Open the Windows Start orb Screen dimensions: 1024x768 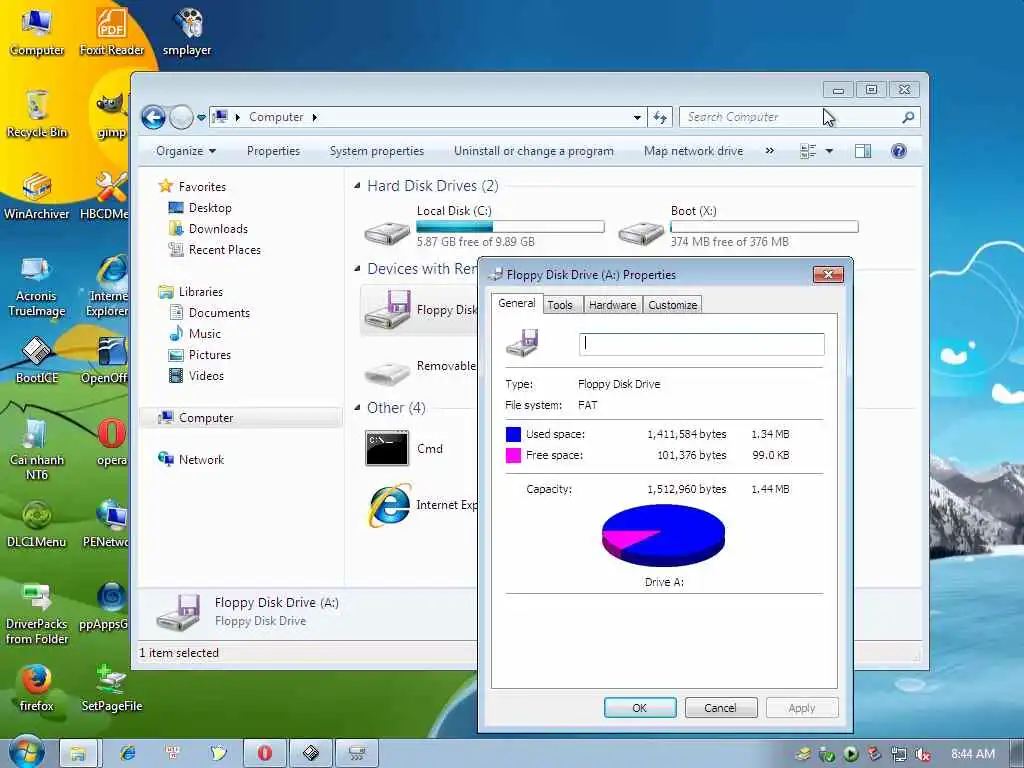coord(26,752)
